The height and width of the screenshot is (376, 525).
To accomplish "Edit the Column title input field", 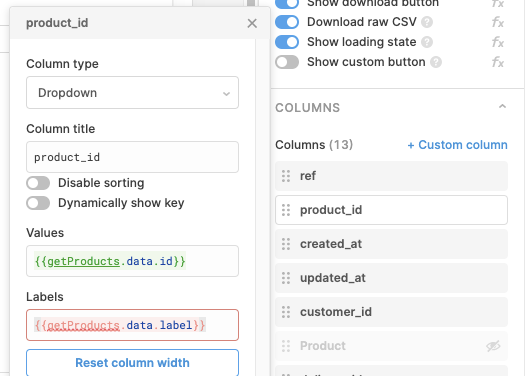I will coord(132,157).
